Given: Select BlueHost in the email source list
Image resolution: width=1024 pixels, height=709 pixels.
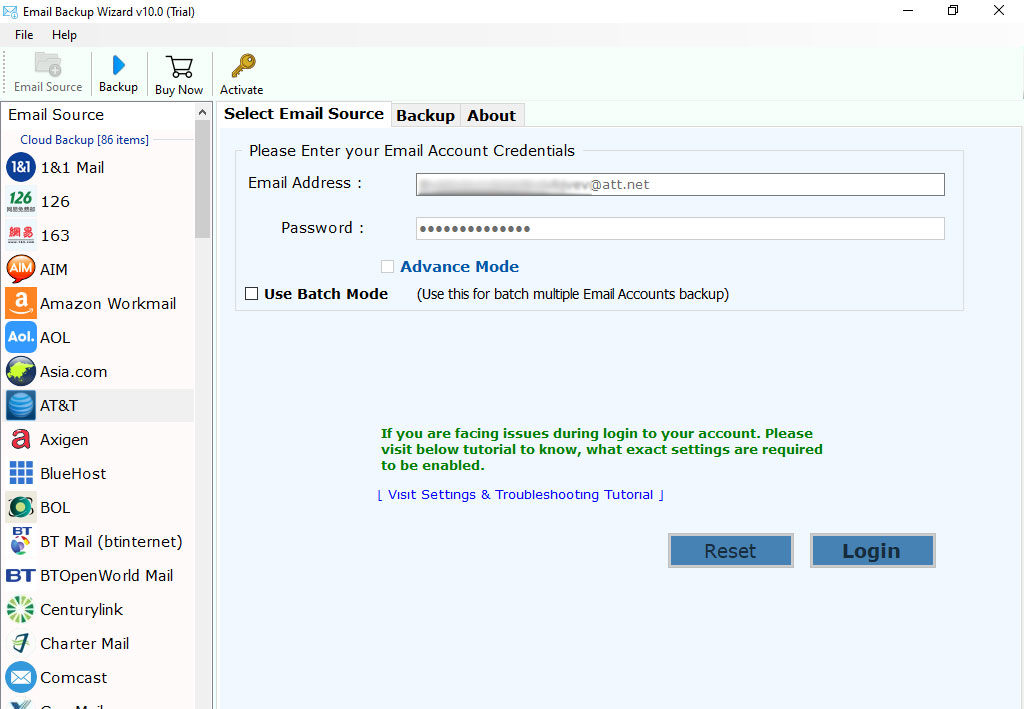Looking at the screenshot, I should [72, 473].
